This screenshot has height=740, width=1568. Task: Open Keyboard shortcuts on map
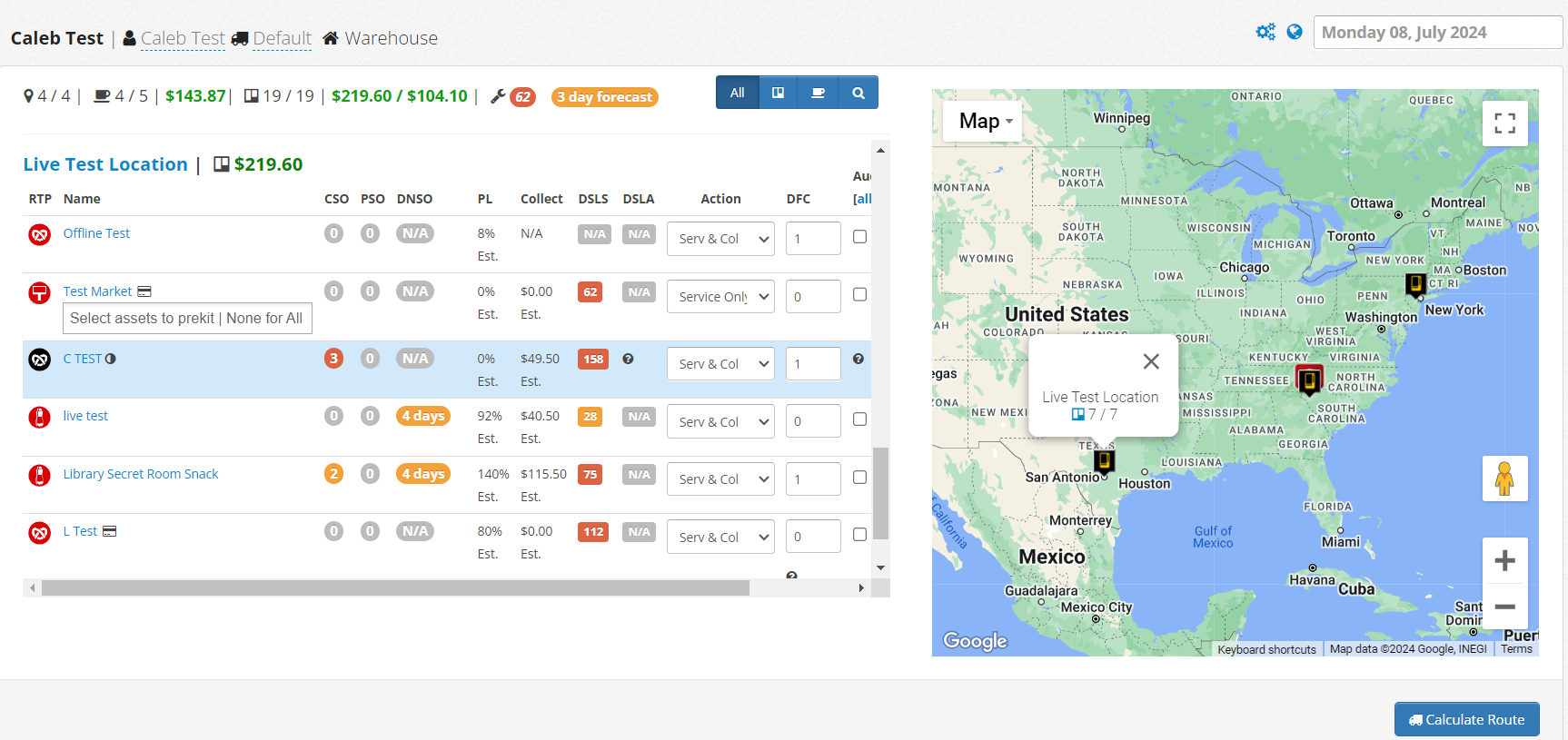pyautogui.click(x=1266, y=649)
